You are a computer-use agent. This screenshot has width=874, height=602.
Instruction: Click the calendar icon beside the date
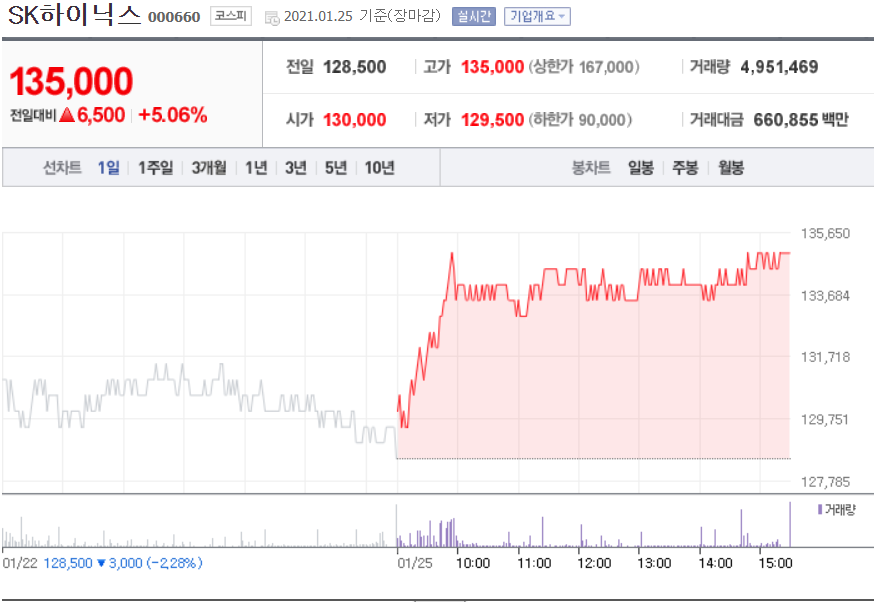pos(272,18)
